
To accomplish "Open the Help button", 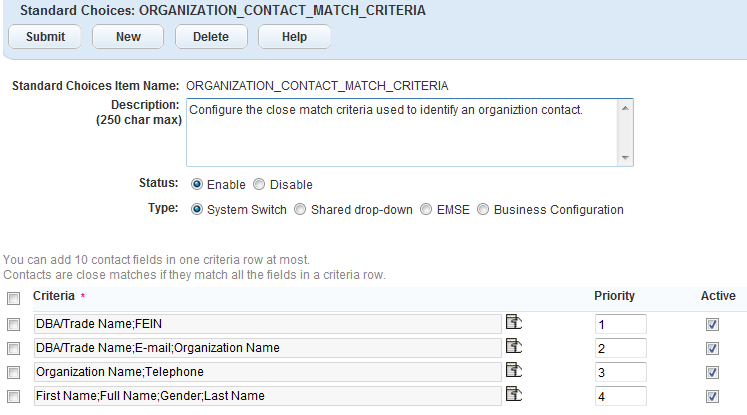I will point(294,37).
